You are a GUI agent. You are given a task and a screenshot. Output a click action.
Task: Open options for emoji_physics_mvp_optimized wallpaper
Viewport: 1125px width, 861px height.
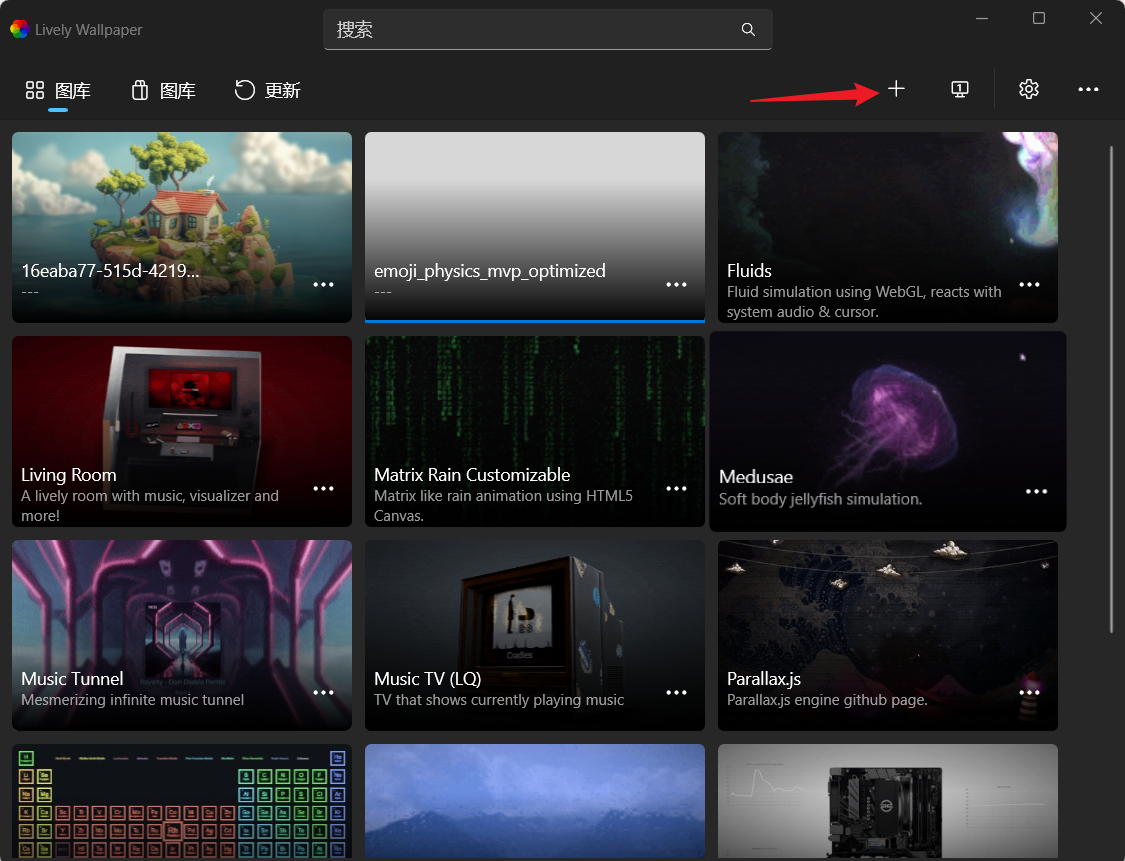pos(677,285)
